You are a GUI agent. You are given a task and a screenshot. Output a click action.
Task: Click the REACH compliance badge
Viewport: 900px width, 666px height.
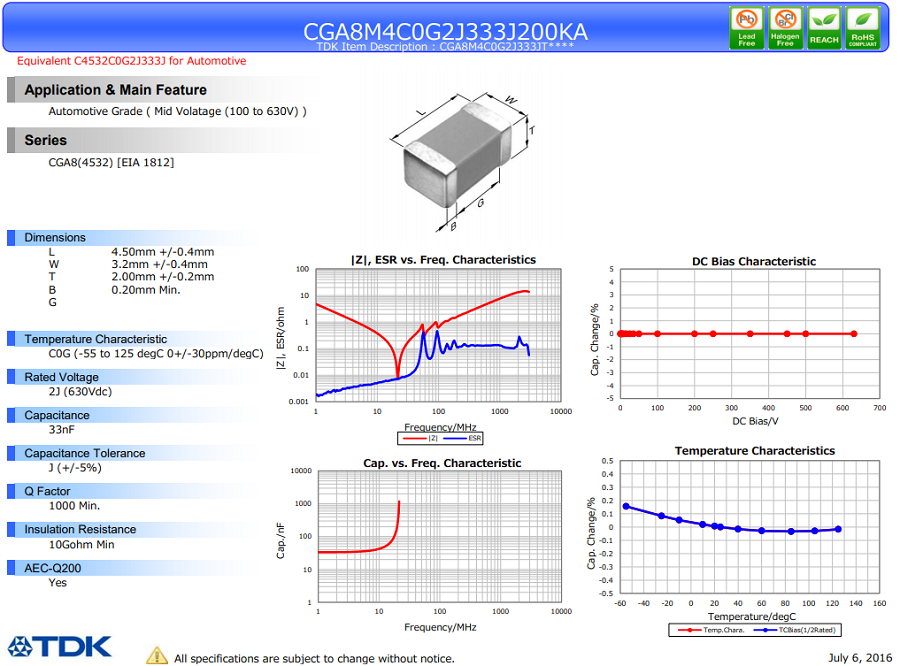(824, 28)
